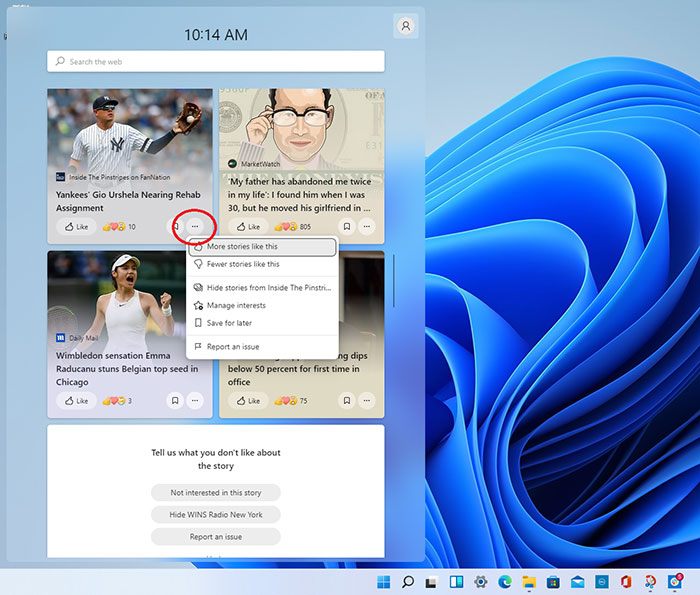Open Microsoft Edge from the taskbar
Viewport: 700px width, 595px height.
point(505,581)
